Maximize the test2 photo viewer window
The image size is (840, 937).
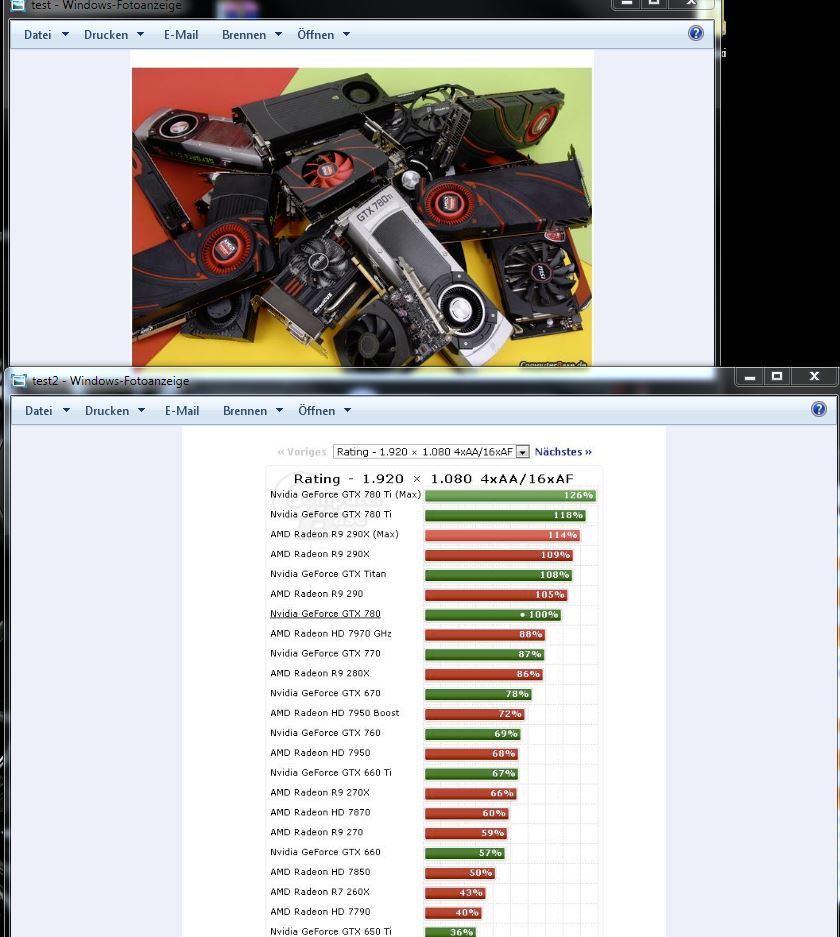click(777, 376)
